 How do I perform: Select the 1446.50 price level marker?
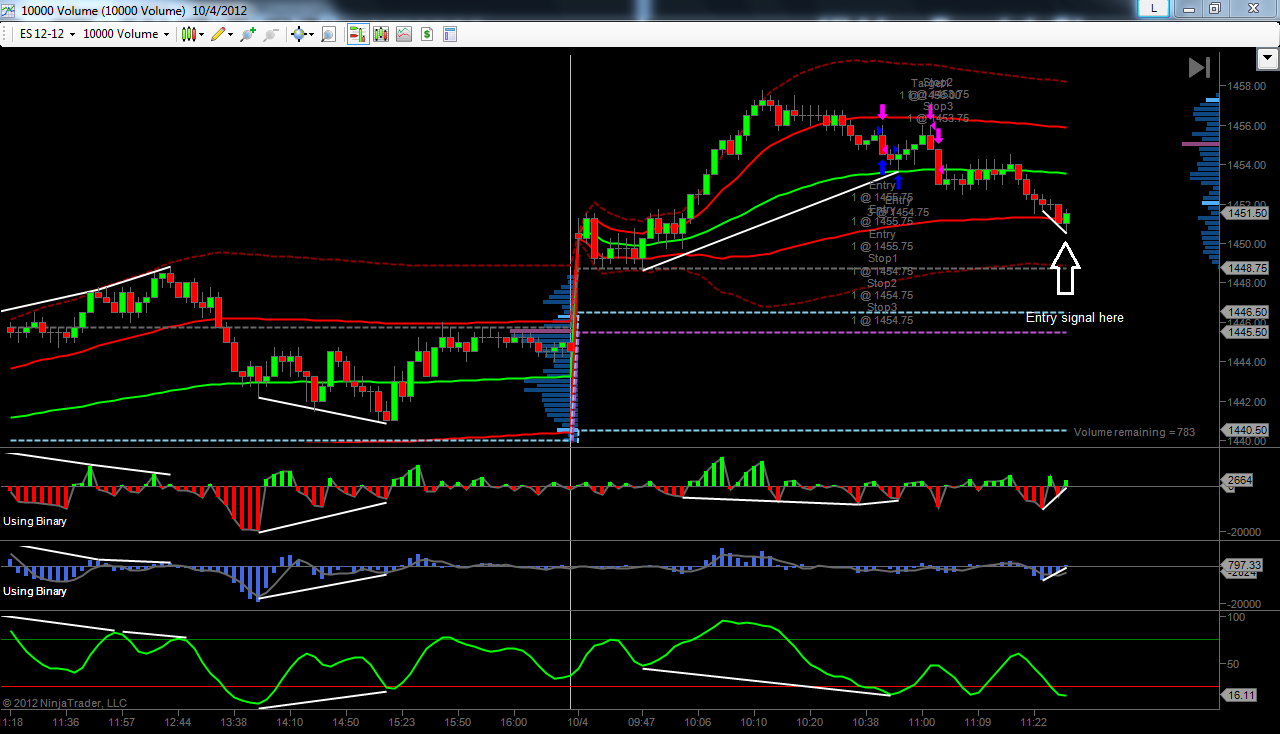pyautogui.click(x=1247, y=312)
